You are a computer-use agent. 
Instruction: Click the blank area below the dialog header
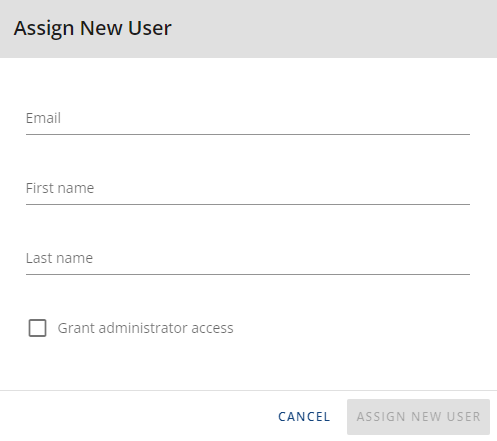pyautogui.click(x=248, y=80)
